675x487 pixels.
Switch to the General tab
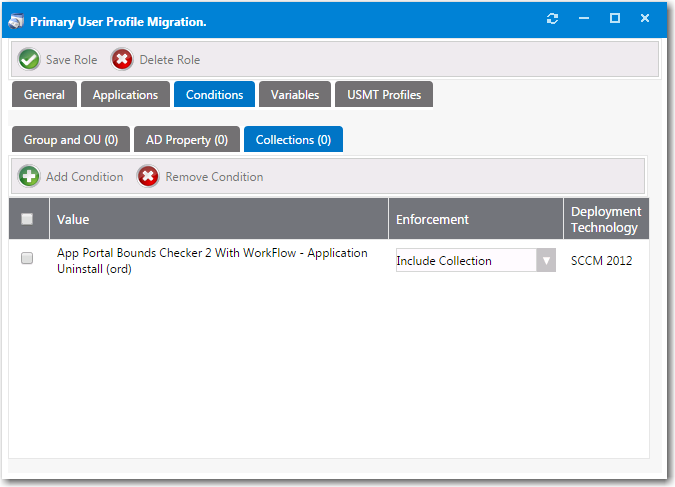point(44,95)
